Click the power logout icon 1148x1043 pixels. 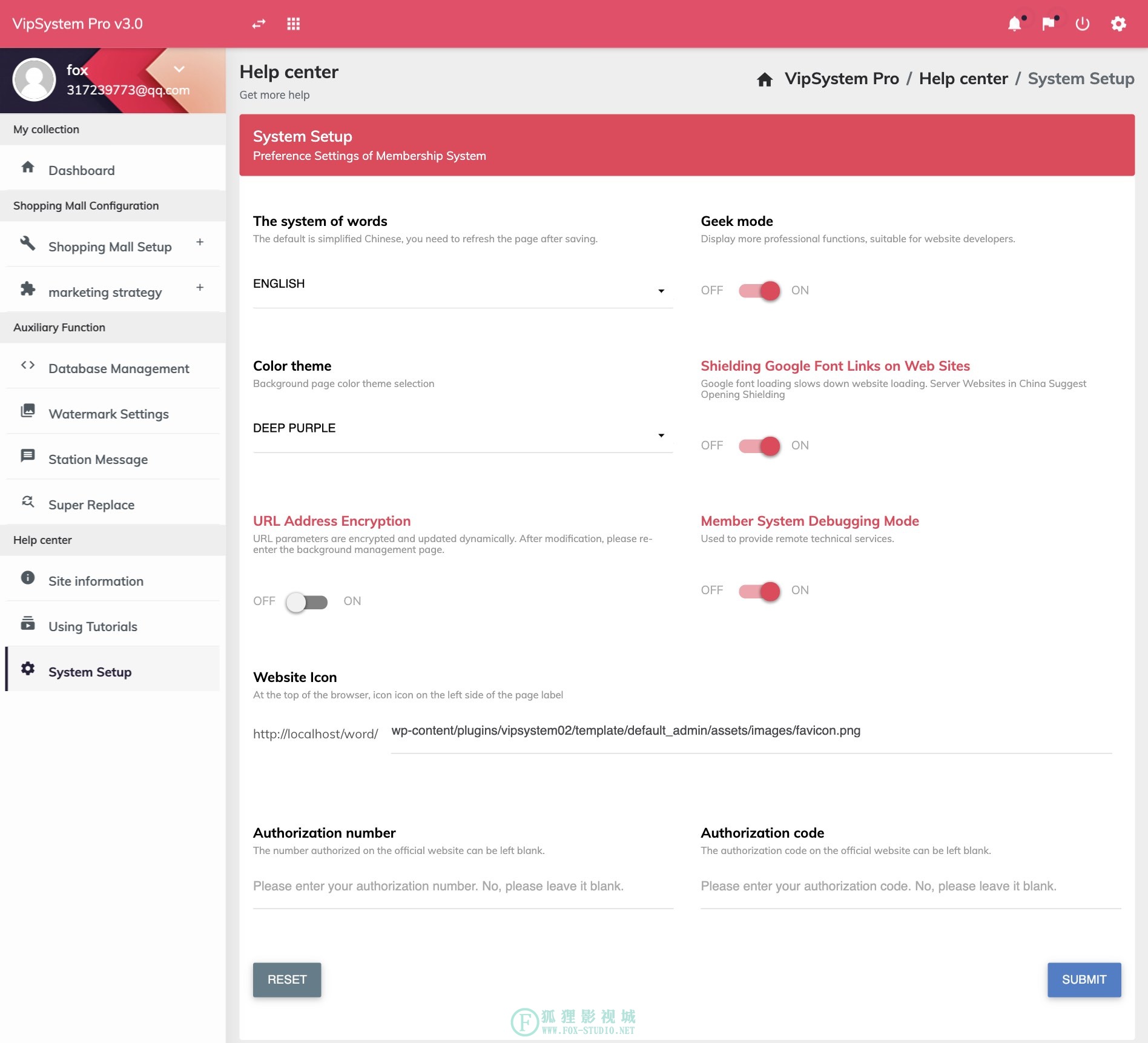tap(1083, 24)
